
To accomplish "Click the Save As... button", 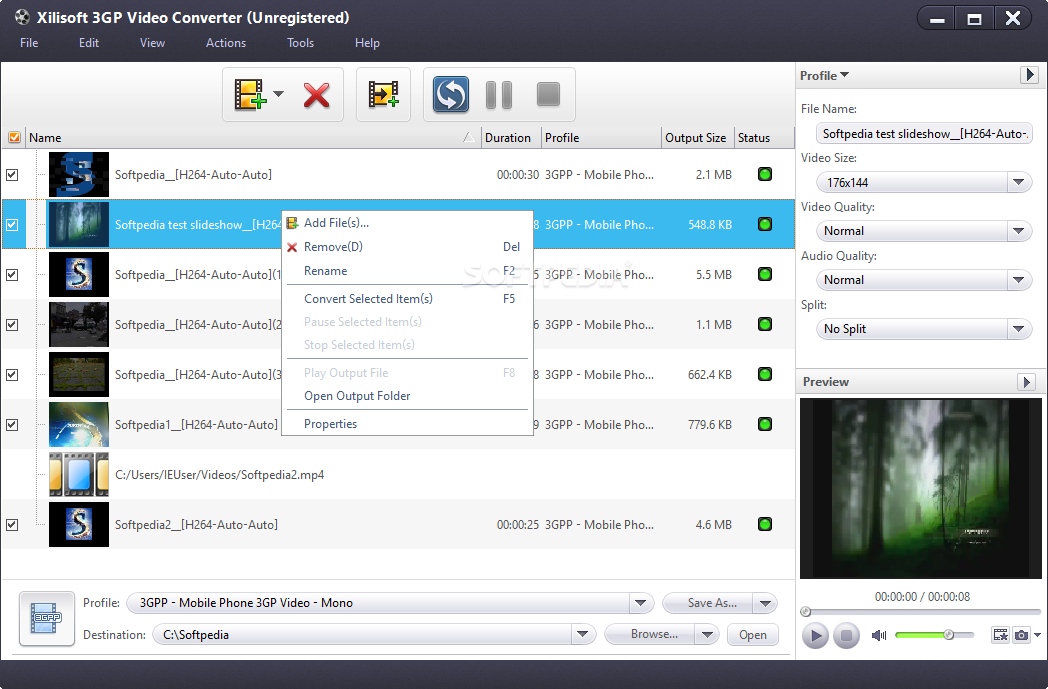I will tap(708, 603).
